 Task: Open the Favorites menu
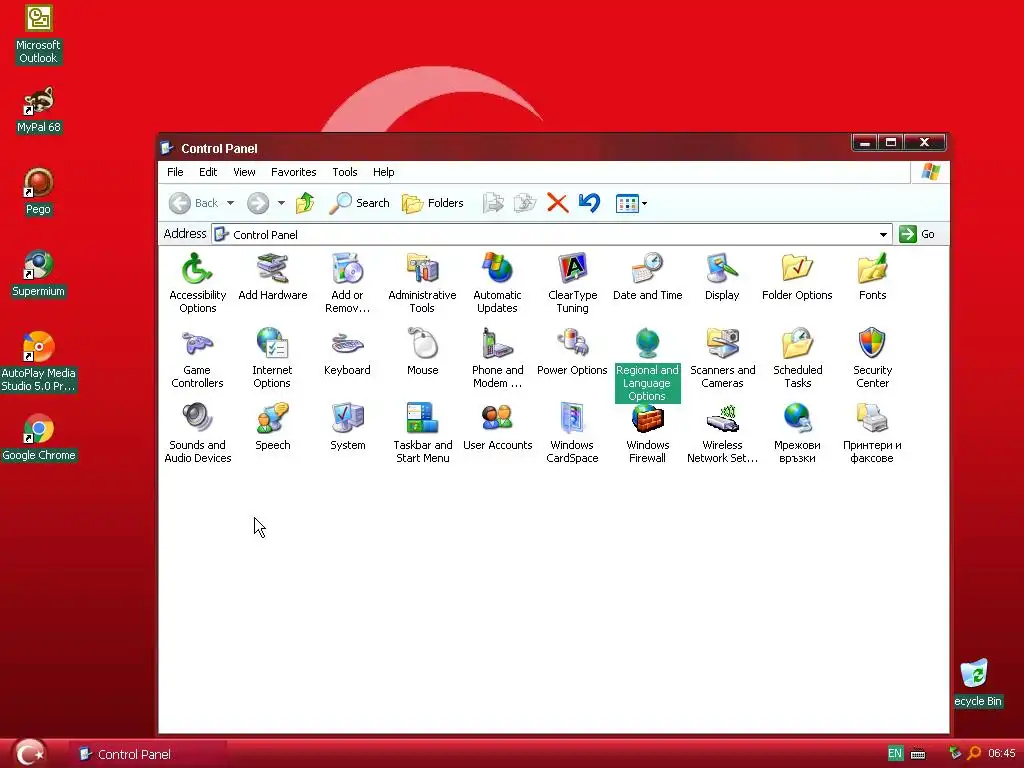pos(293,172)
